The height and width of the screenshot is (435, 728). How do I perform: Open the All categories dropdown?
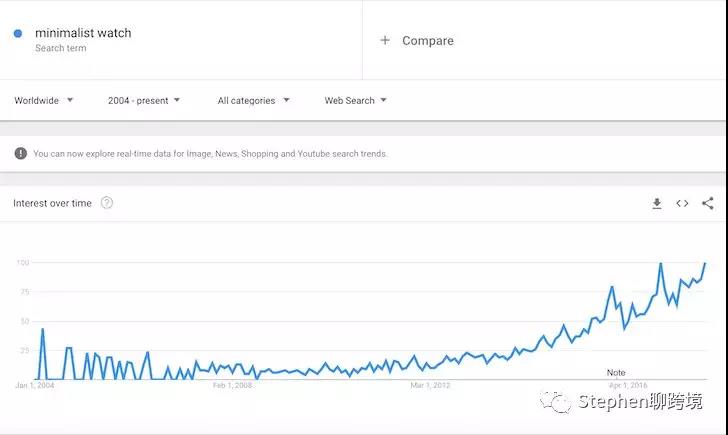254,101
